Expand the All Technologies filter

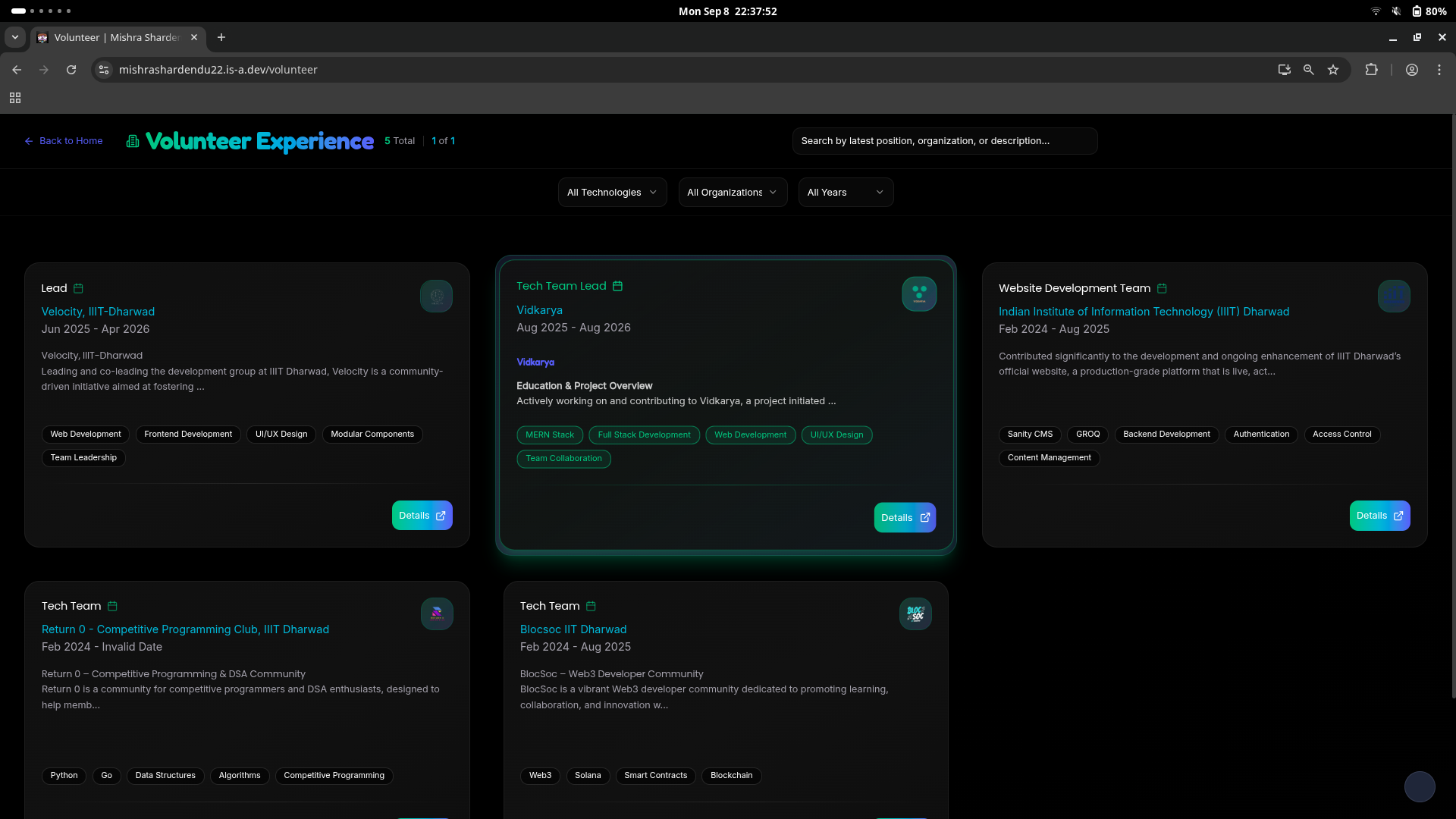tap(612, 193)
